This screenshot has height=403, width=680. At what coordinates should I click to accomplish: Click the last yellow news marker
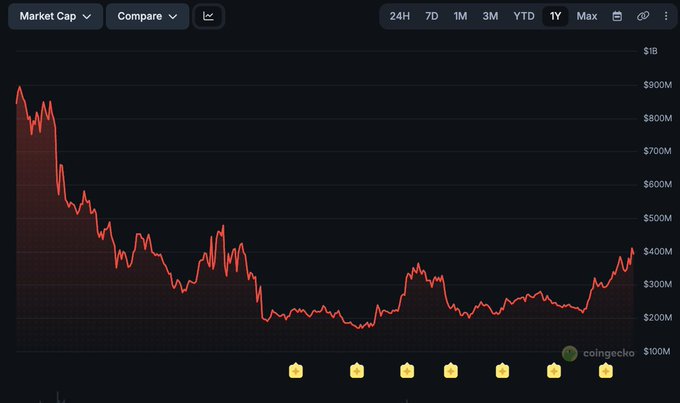(605, 371)
